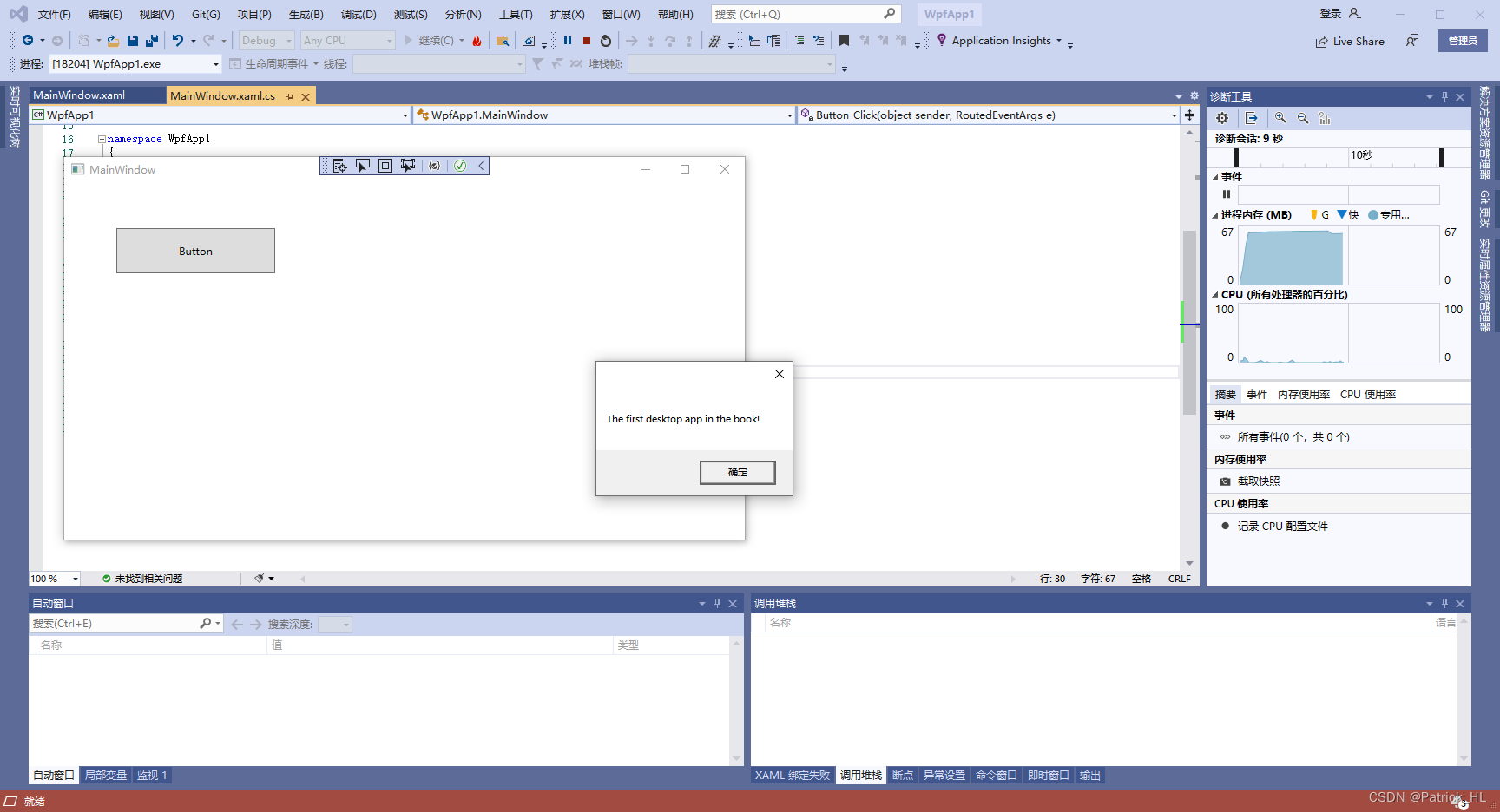Pause events tracking in diagnostics
1500x812 pixels.
pyautogui.click(x=1227, y=194)
